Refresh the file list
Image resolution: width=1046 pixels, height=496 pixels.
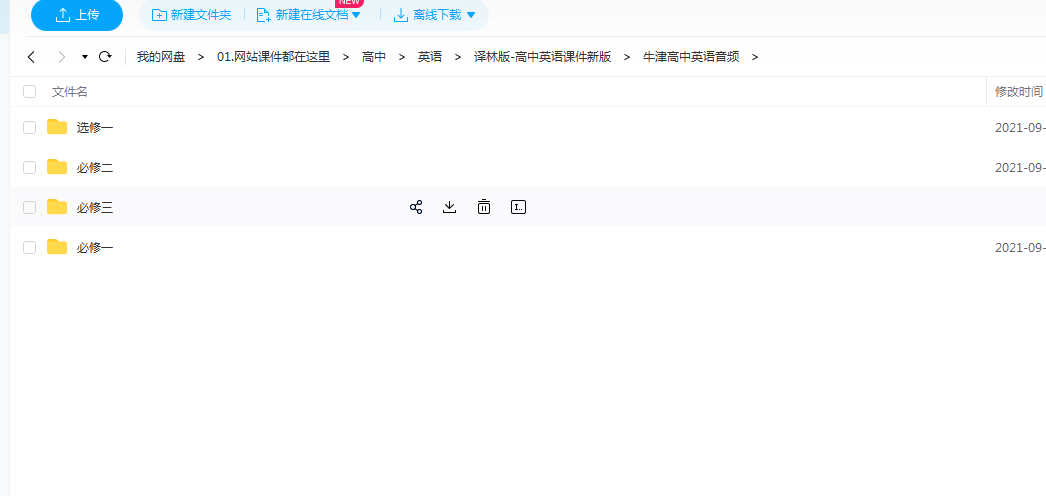pyautogui.click(x=105, y=57)
